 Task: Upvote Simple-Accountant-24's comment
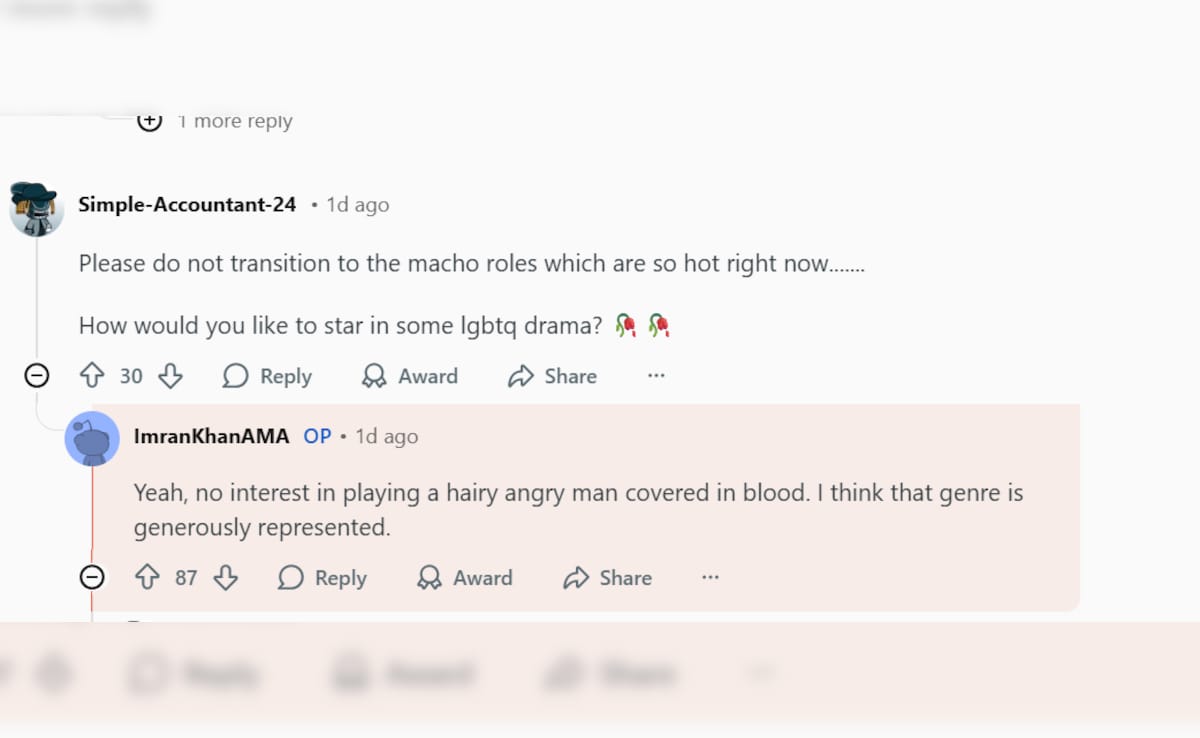click(x=92, y=376)
